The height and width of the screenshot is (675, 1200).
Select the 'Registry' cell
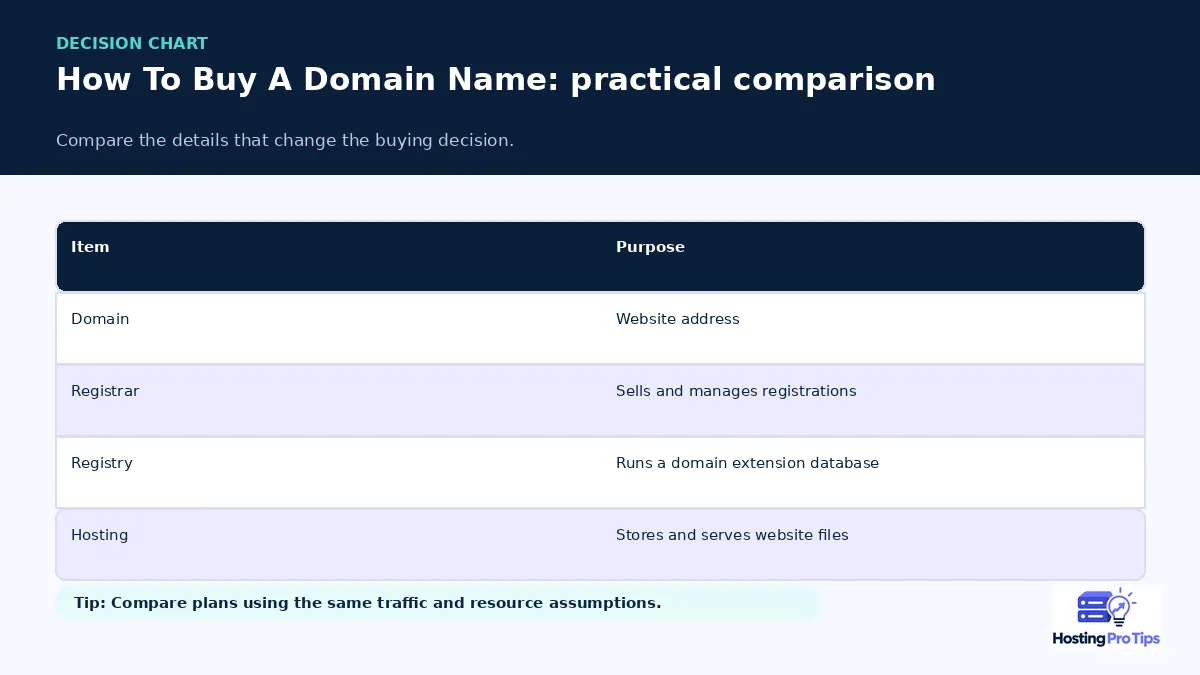102,463
